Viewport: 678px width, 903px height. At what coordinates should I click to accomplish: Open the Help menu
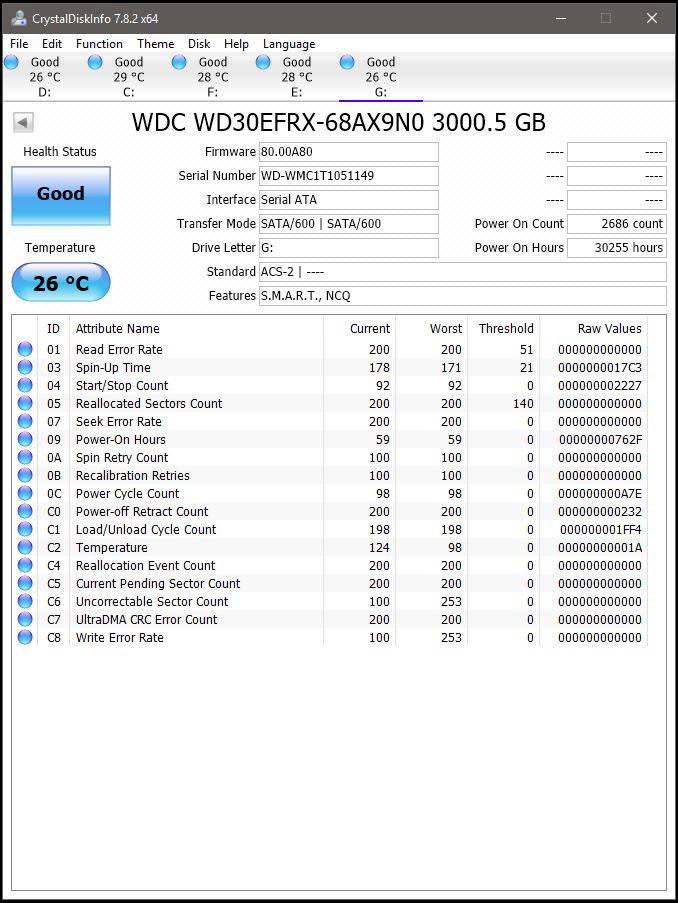[236, 44]
